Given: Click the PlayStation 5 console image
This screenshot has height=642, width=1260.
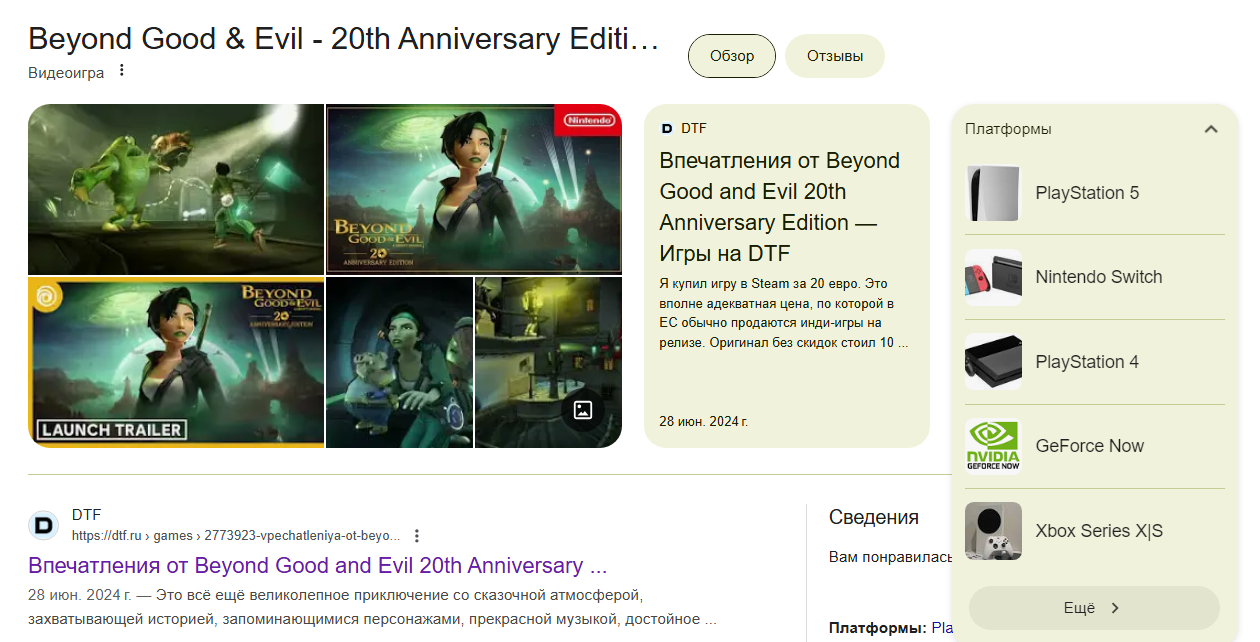Looking at the screenshot, I should (x=993, y=193).
